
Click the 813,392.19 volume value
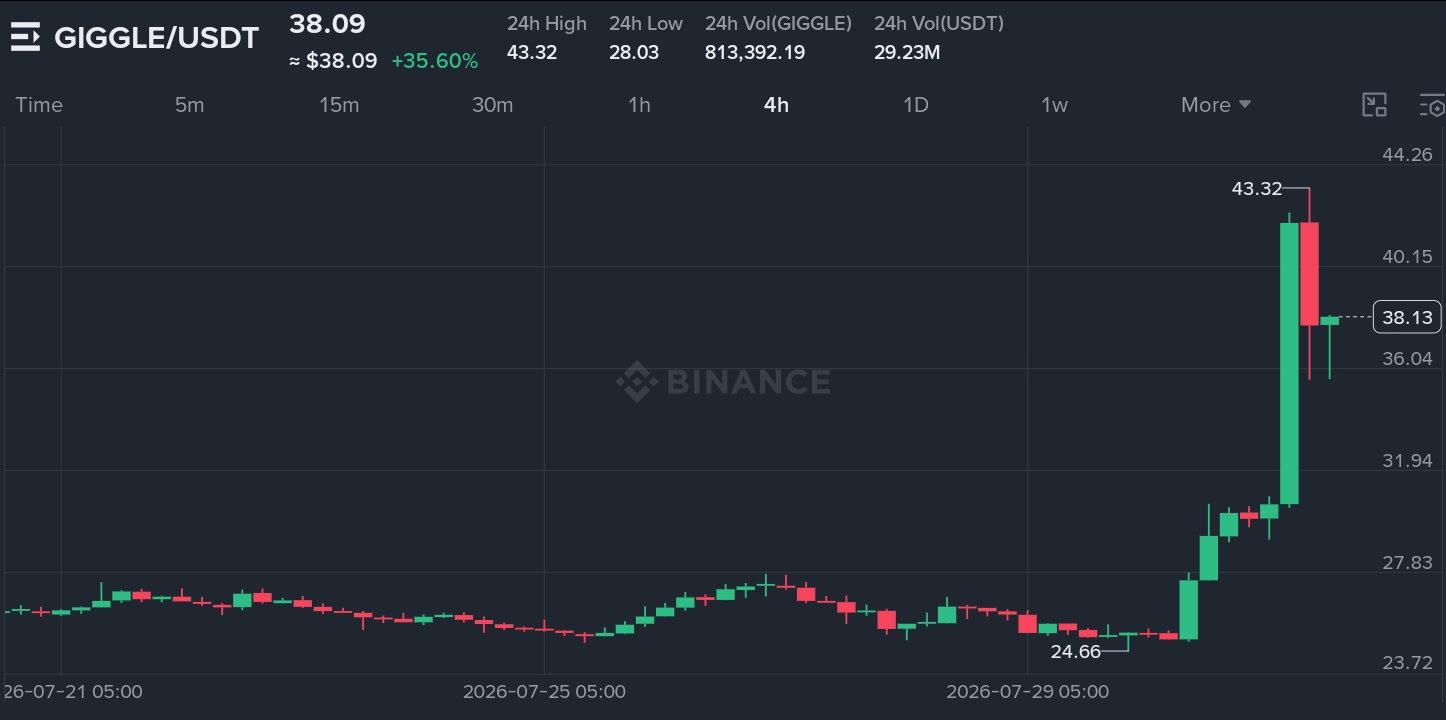point(755,52)
